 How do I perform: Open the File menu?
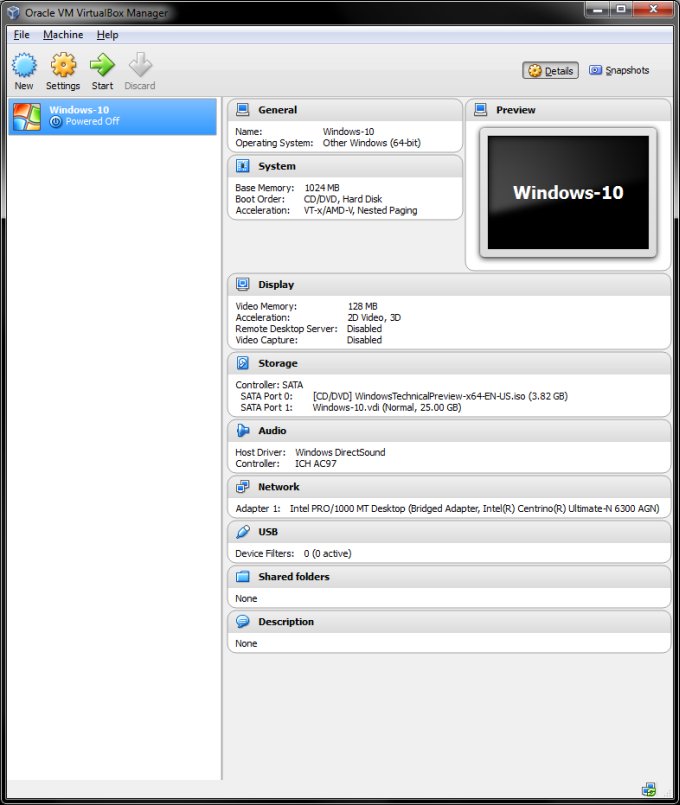coord(22,34)
